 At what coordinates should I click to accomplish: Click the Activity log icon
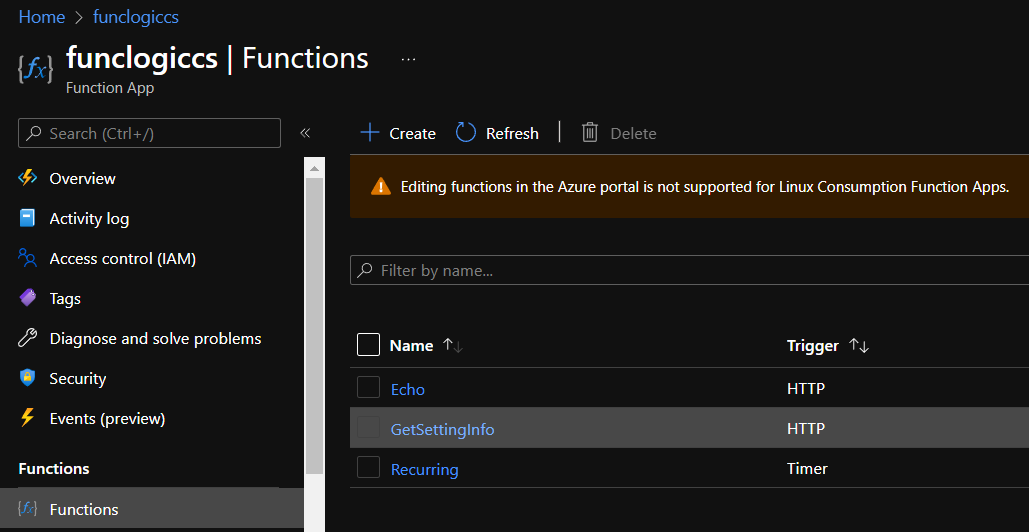pos(28,218)
